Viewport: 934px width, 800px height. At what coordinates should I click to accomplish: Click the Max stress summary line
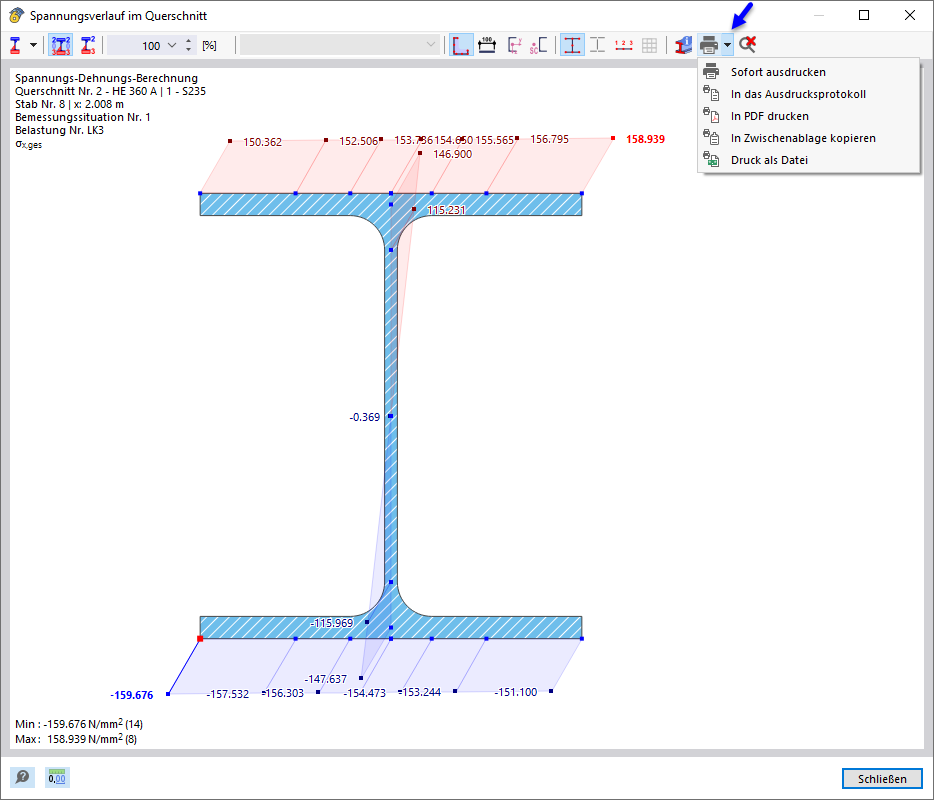click(76, 739)
